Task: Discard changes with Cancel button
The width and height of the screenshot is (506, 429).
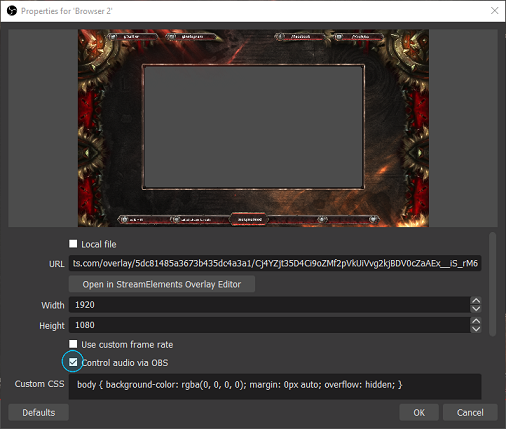Action: 470,413
